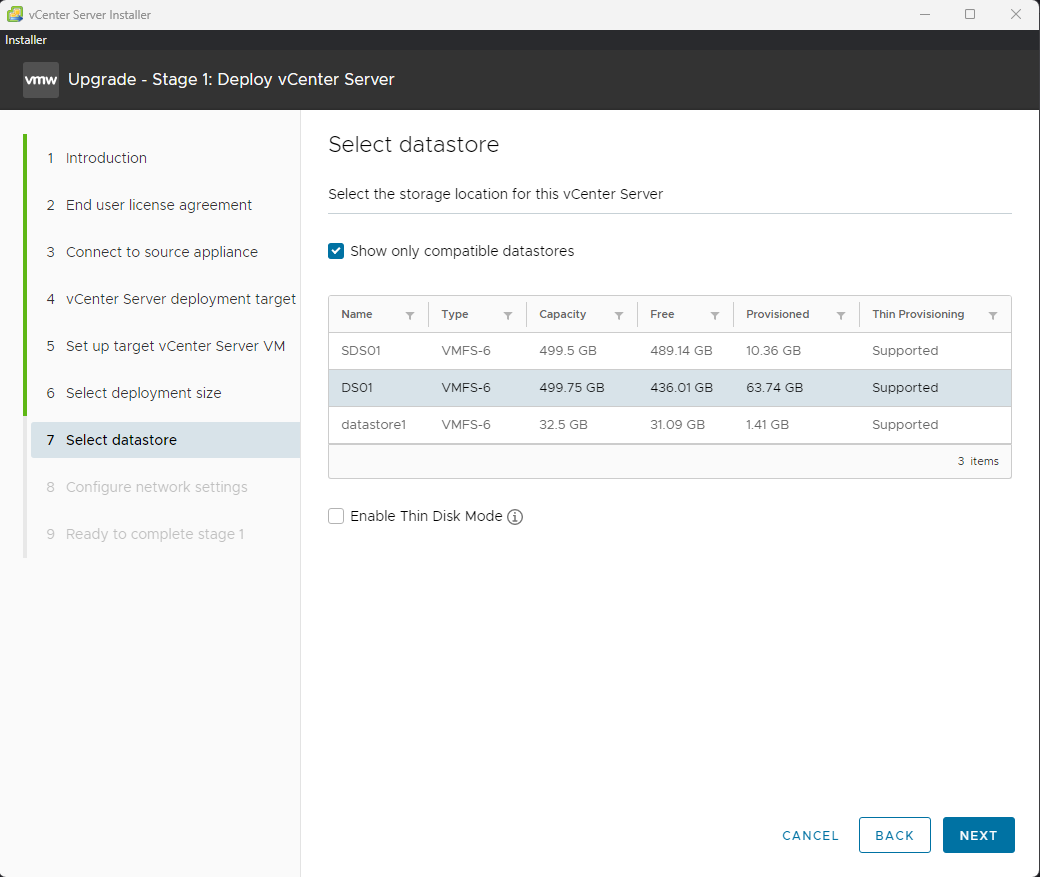This screenshot has height=877, width=1040.
Task: Click the Capacity column filter icon
Action: pyautogui.click(x=619, y=315)
